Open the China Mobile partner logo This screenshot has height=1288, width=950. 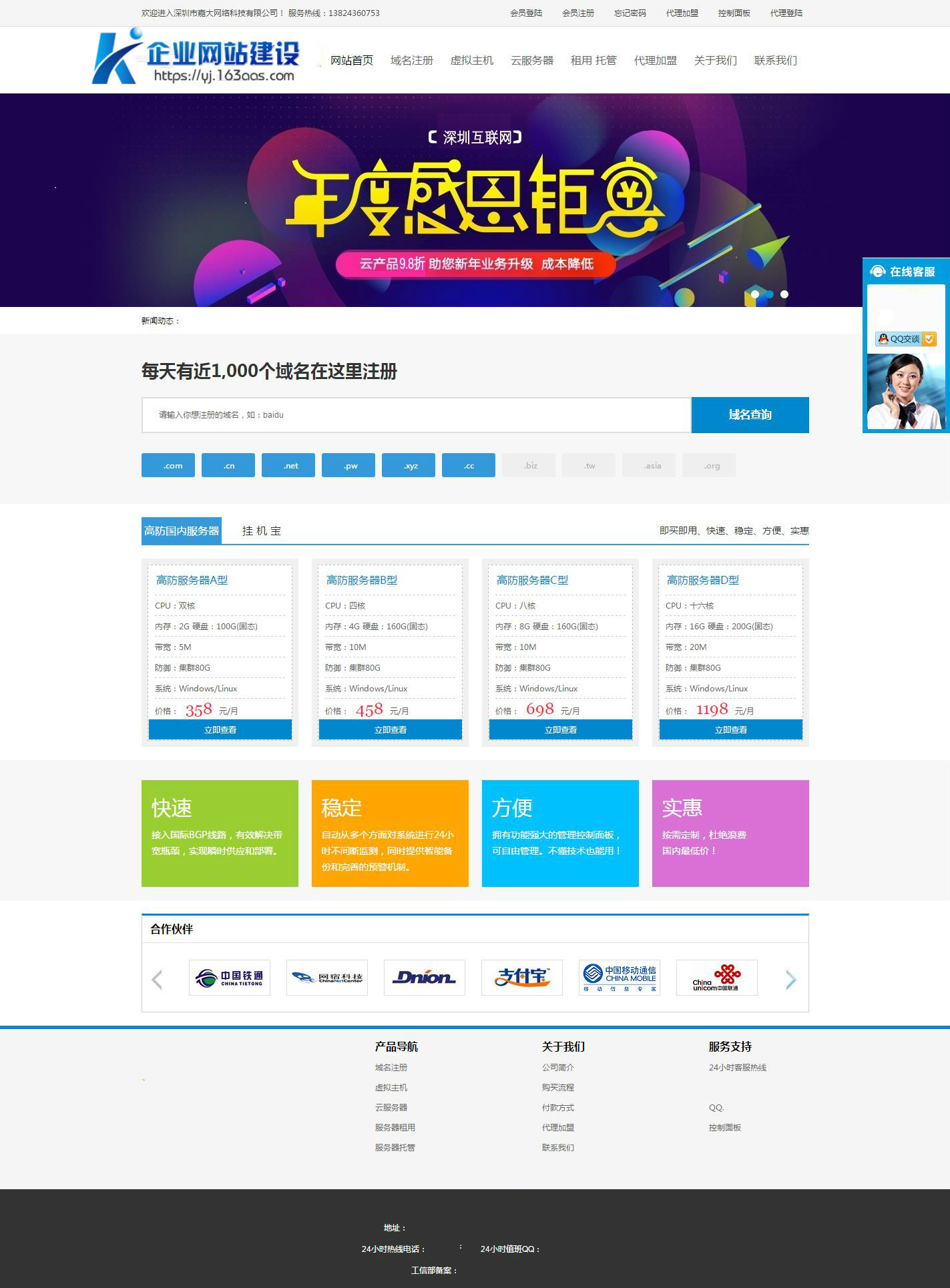620,978
